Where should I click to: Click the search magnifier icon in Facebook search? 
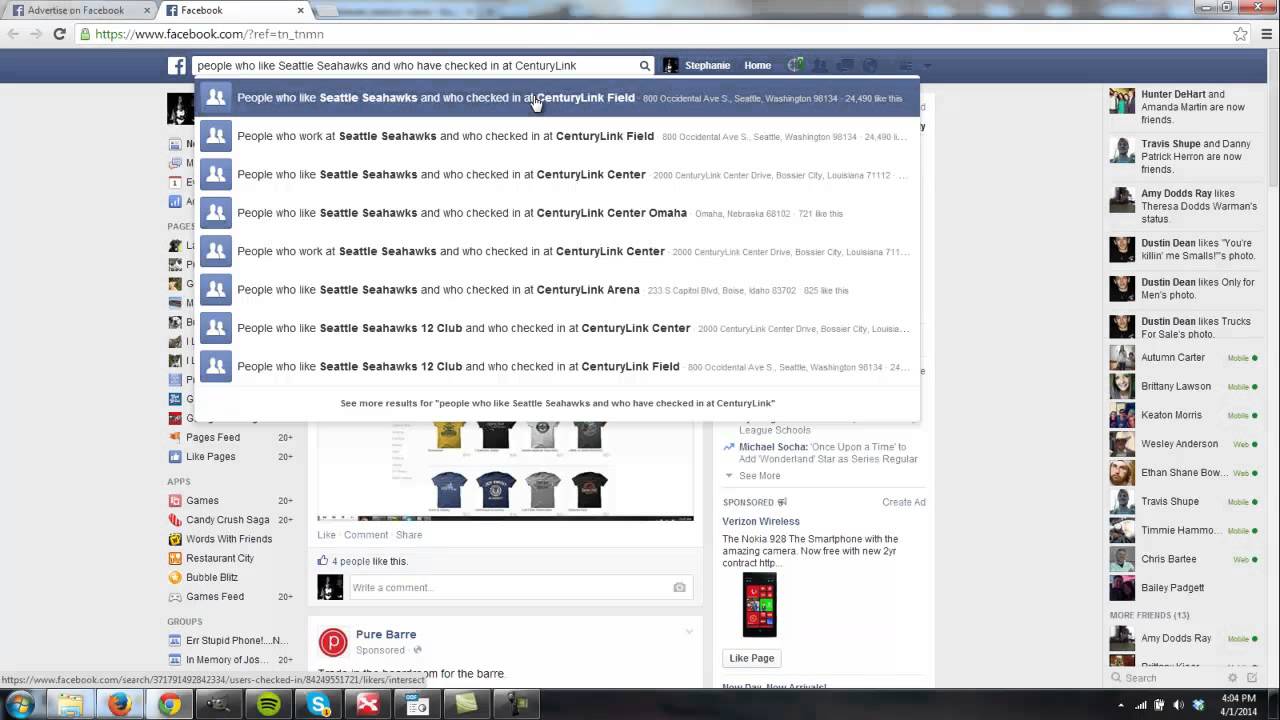(x=645, y=66)
